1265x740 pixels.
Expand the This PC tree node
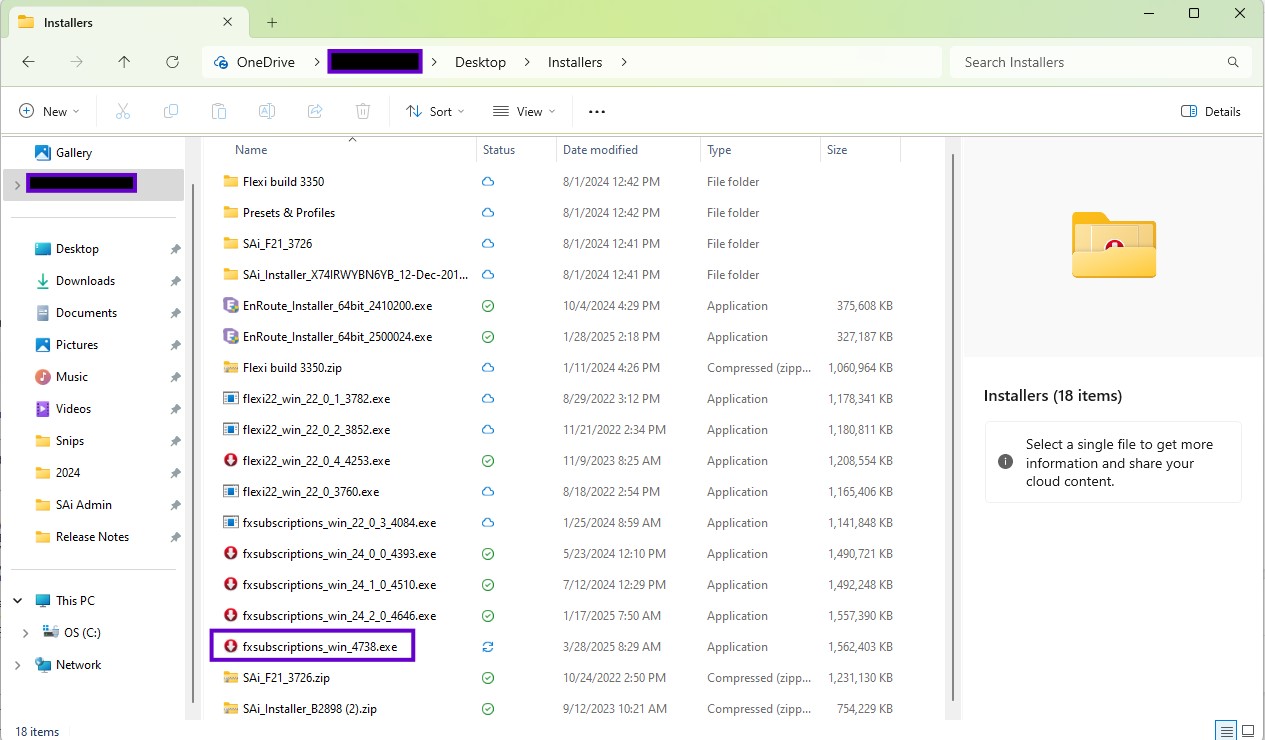(x=18, y=601)
